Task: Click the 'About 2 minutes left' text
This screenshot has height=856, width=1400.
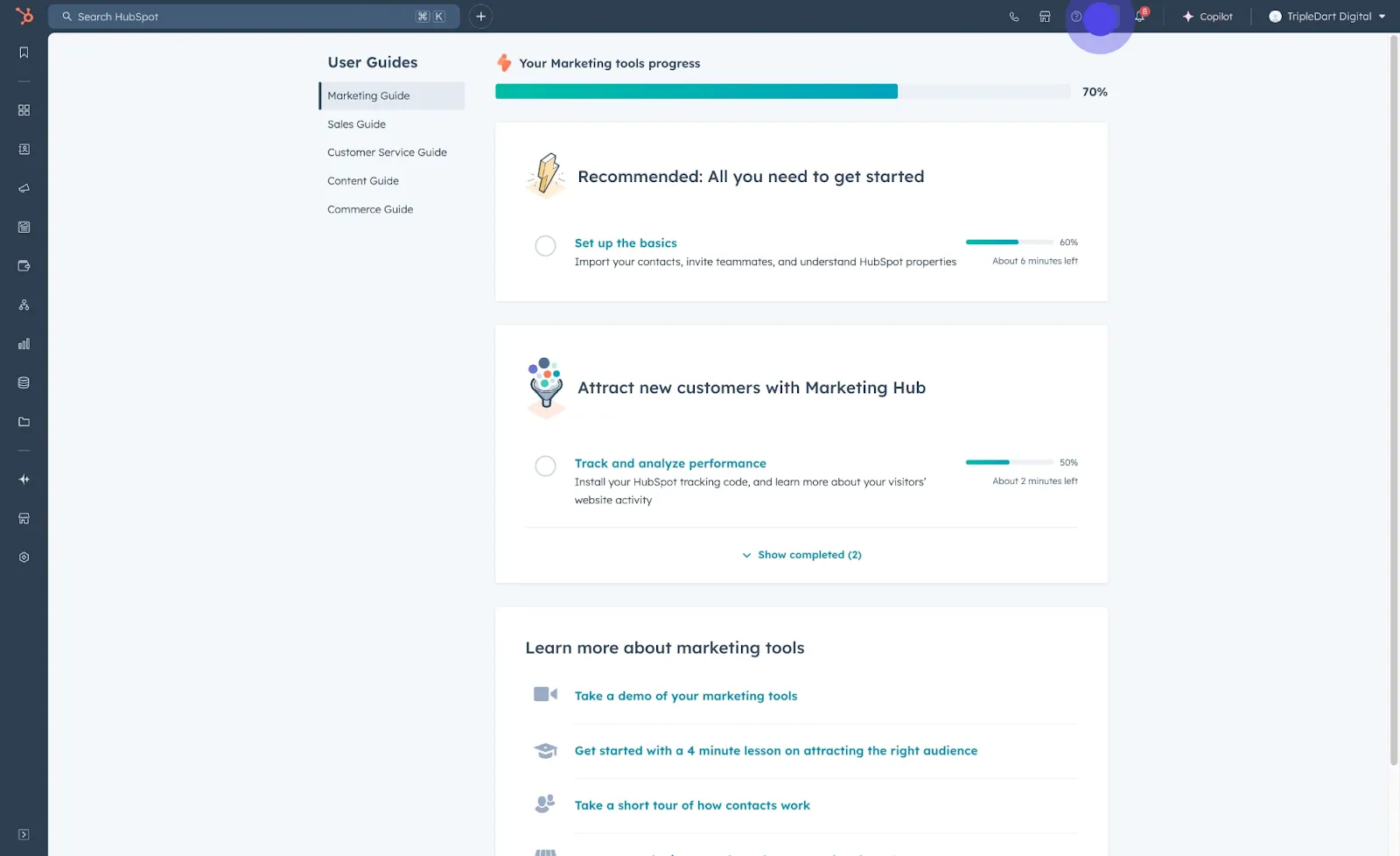Action: (x=1035, y=481)
